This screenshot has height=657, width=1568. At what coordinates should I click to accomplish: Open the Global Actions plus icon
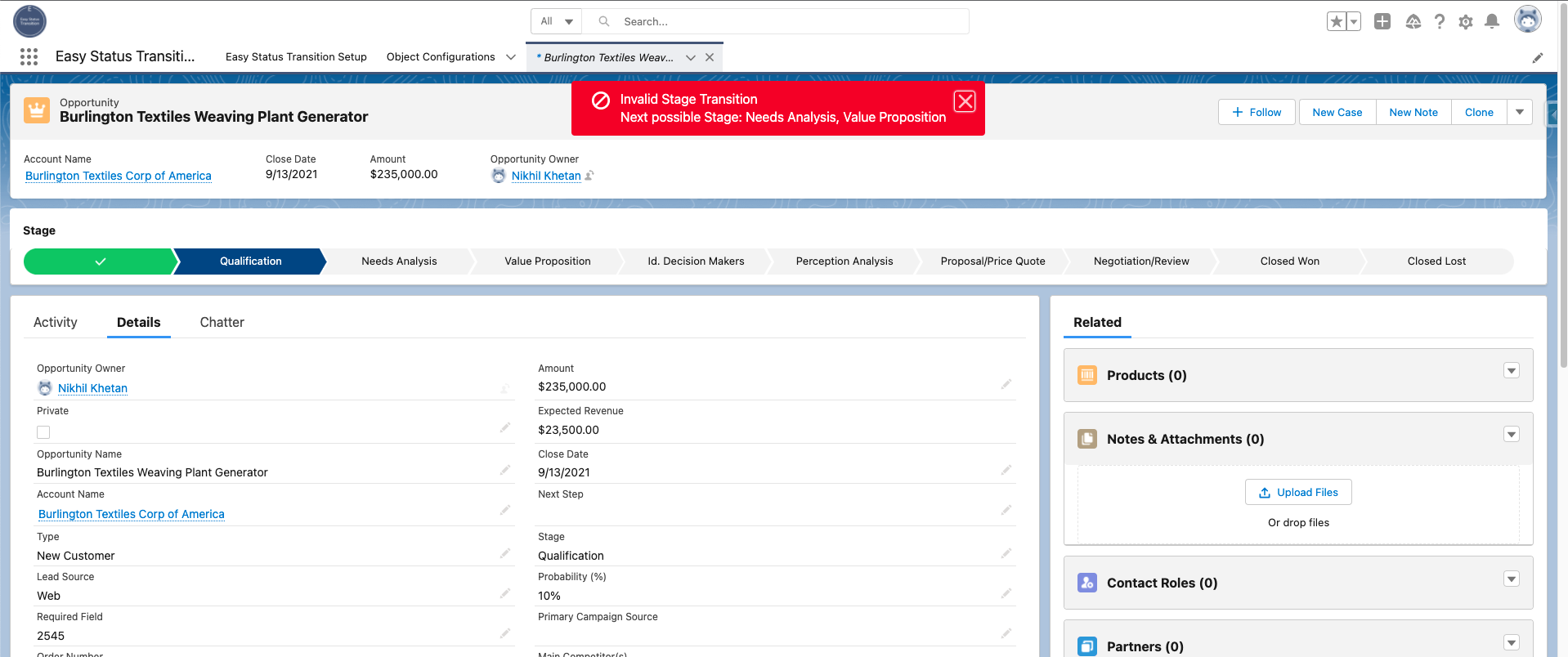tap(1382, 22)
